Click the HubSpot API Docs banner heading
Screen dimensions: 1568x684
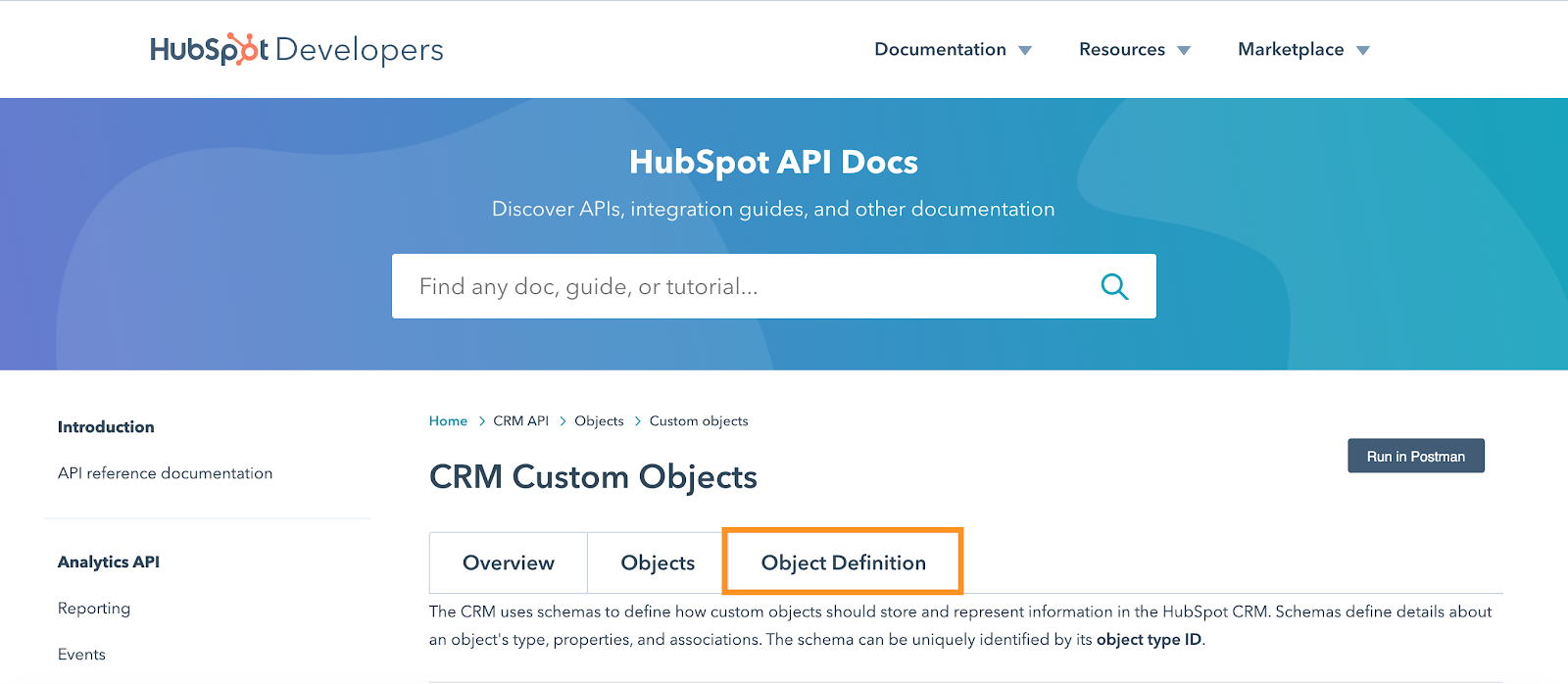click(x=773, y=162)
